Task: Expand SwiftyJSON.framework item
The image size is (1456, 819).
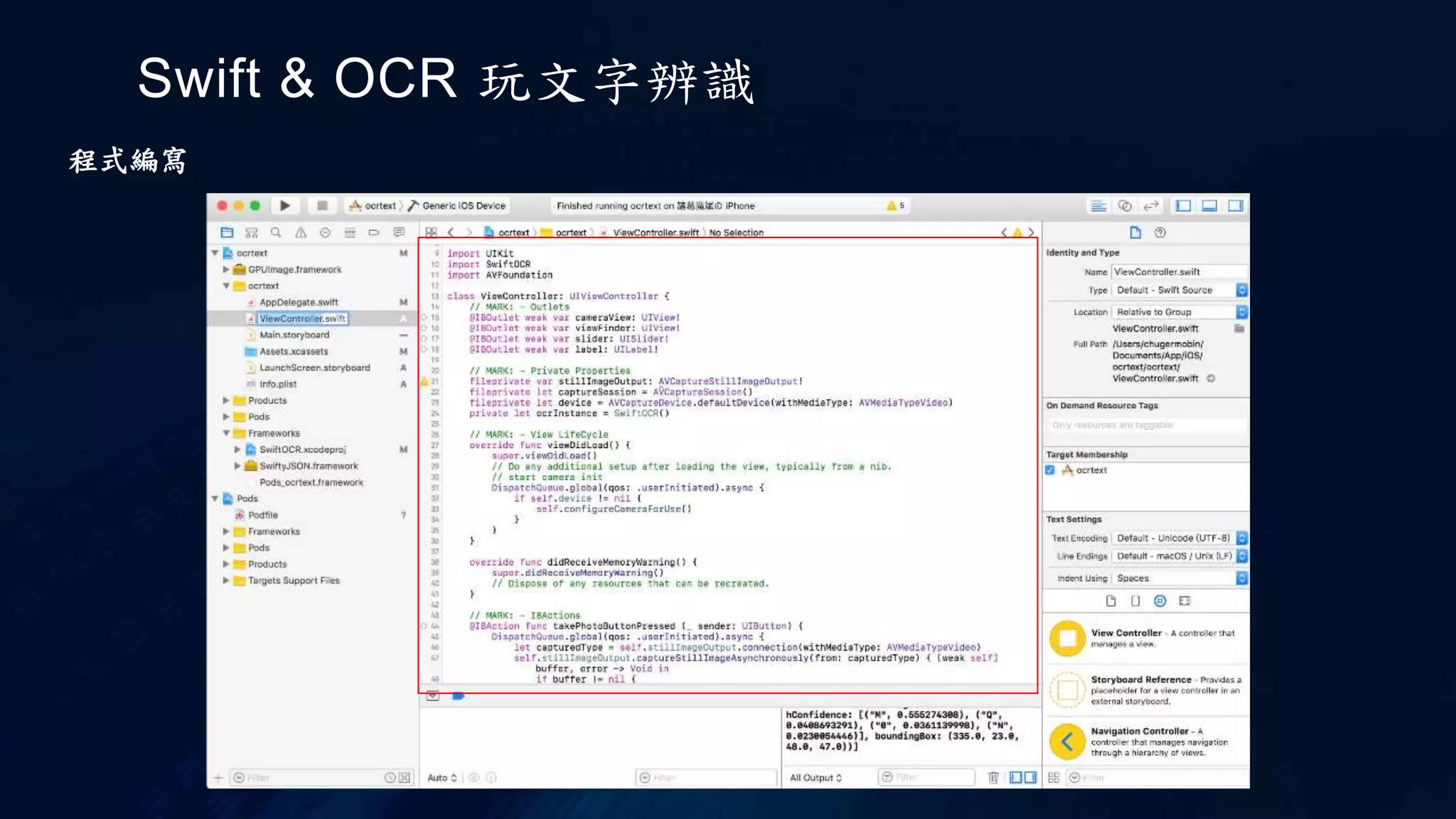Action: click(237, 466)
